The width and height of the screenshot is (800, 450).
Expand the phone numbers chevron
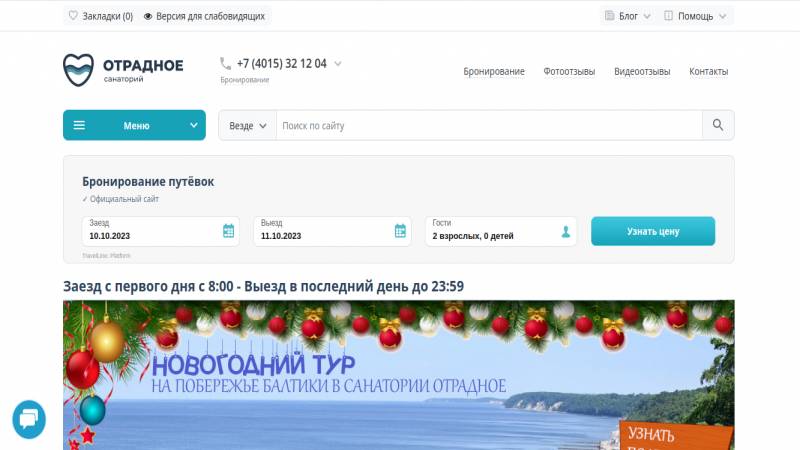[338, 64]
